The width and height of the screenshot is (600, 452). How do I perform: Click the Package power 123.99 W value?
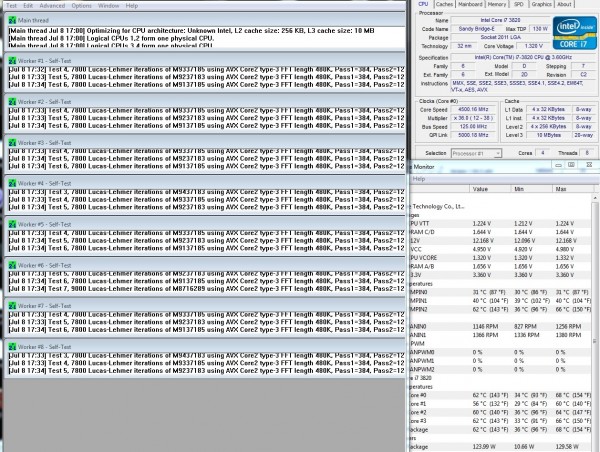pyautogui.click(x=485, y=447)
